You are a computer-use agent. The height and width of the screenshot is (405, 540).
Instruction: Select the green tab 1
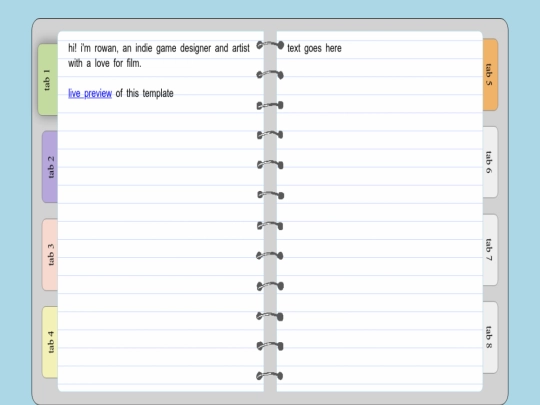[x=48, y=80]
